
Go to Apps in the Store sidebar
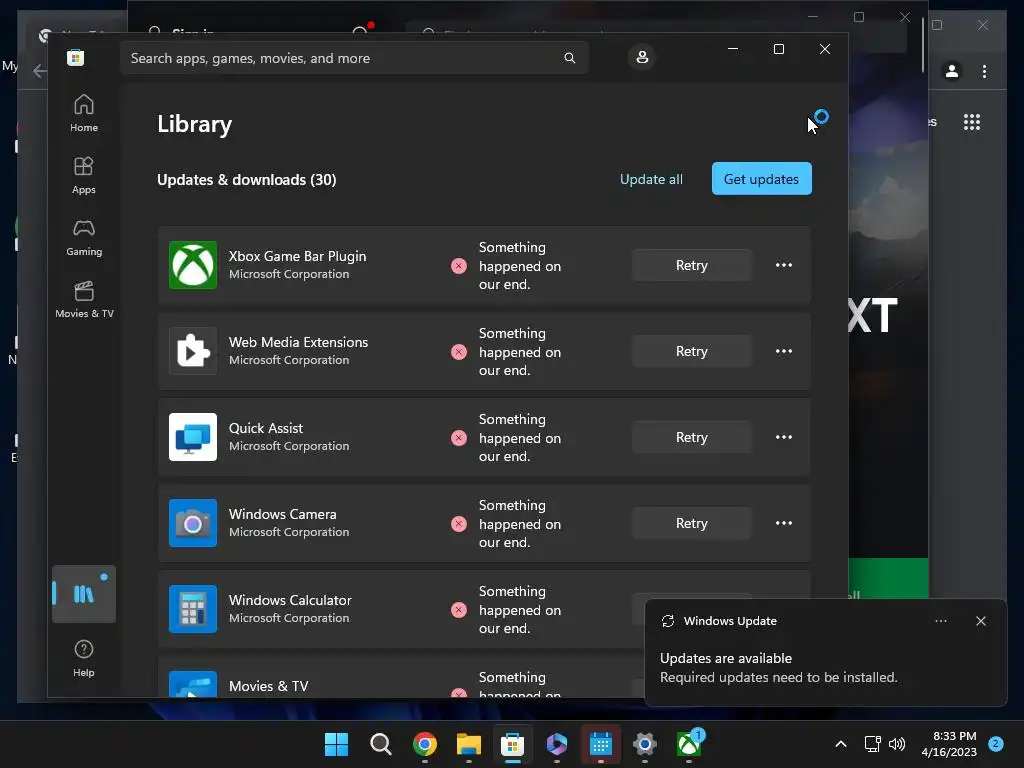84,175
